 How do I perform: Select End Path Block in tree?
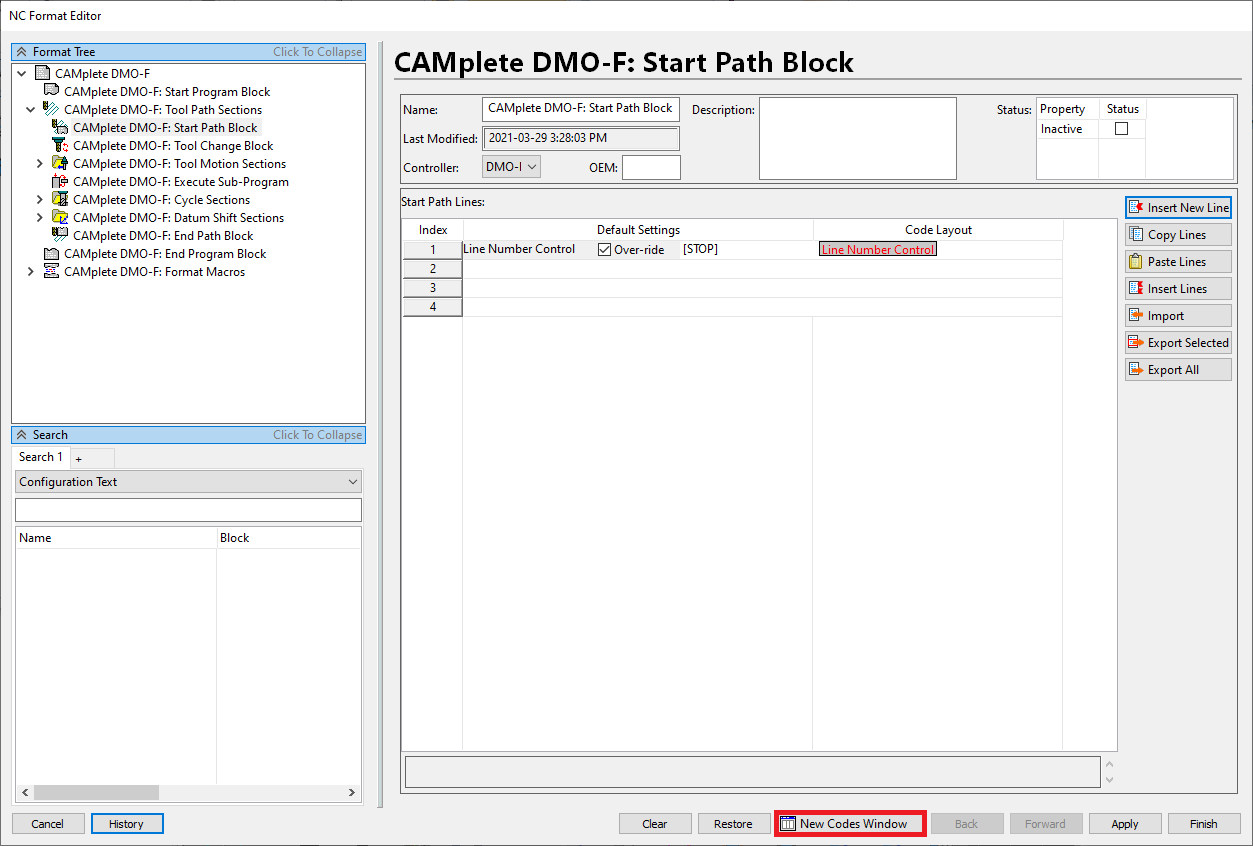(163, 236)
